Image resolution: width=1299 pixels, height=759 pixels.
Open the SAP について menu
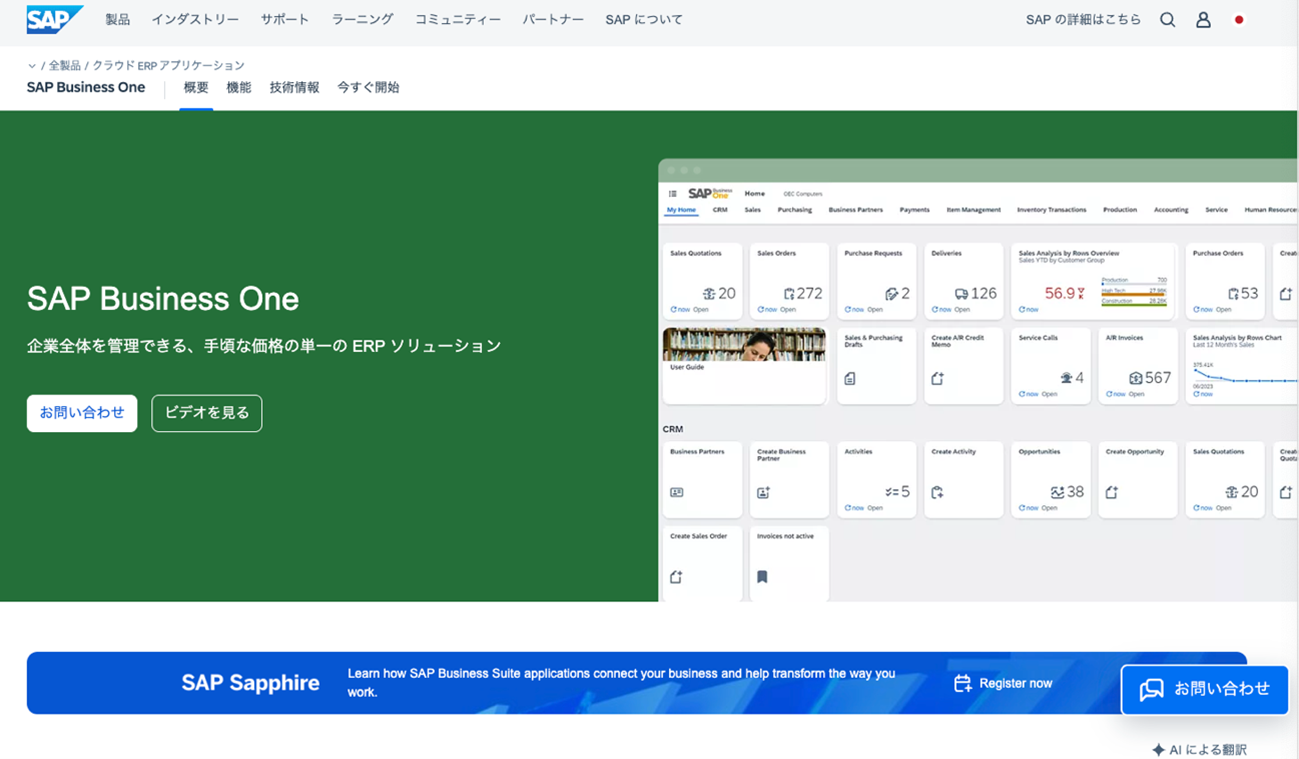(644, 20)
